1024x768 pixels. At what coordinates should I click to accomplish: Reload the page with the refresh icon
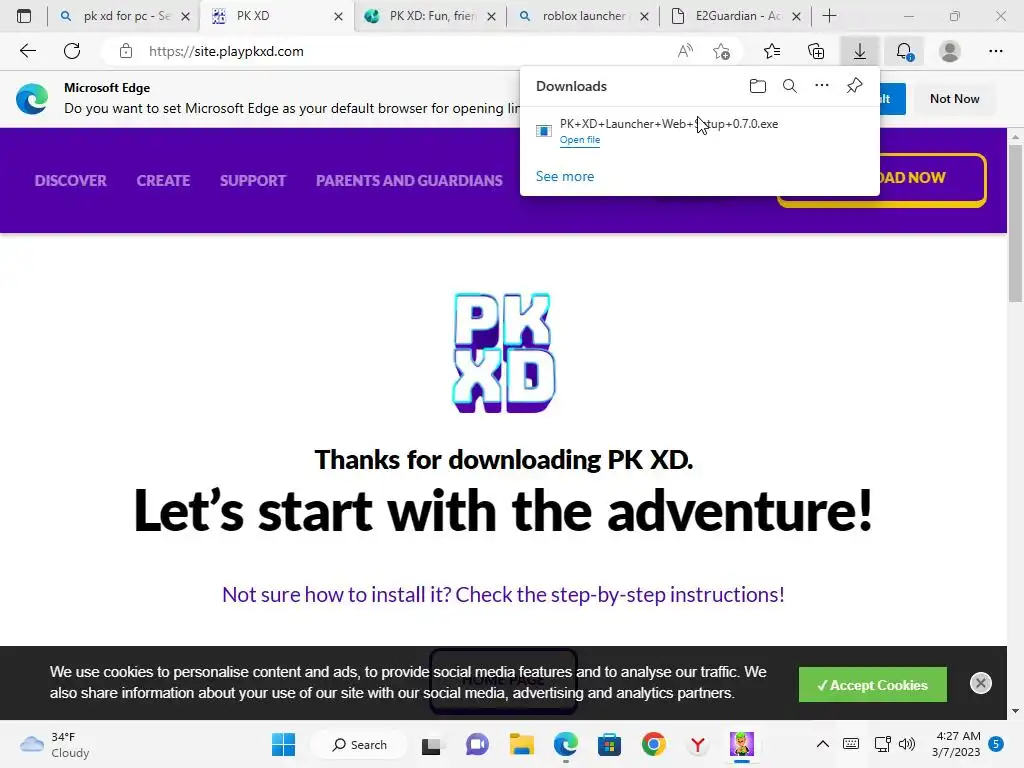point(72,51)
